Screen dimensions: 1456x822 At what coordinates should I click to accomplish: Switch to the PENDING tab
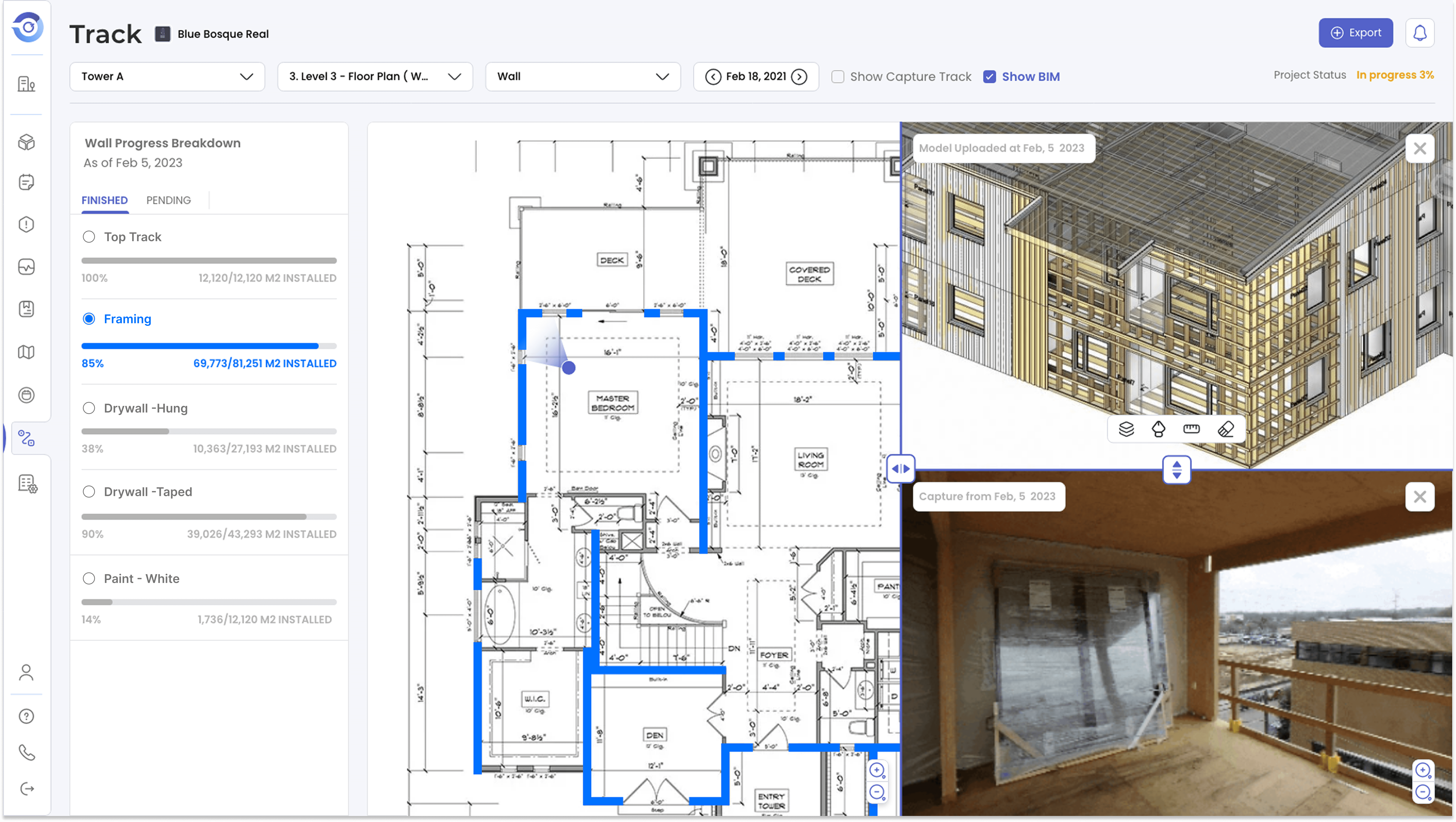pos(168,200)
